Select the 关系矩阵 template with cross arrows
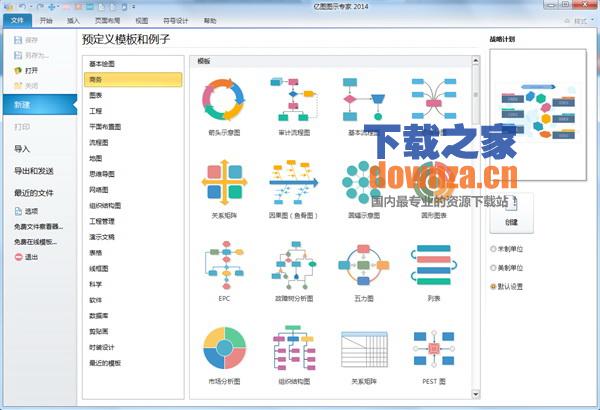Viewport: 600px width, 410px height. tap(224, 183)
